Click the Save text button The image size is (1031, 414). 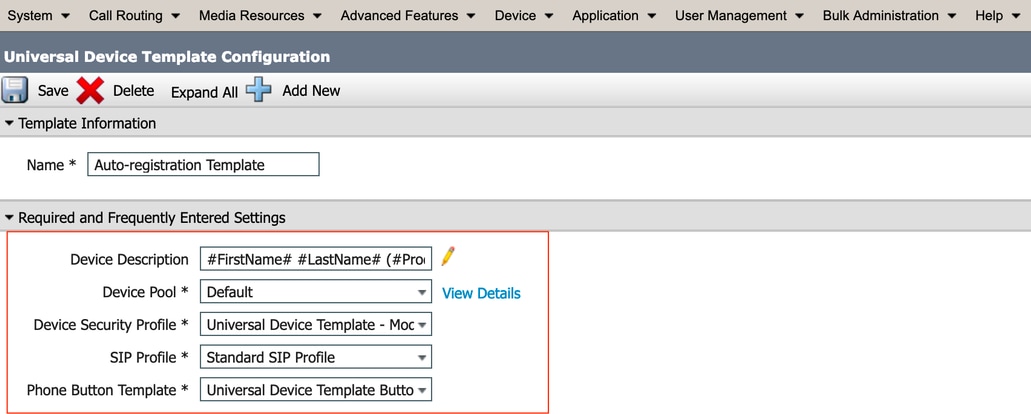click(x=53, y=91)
